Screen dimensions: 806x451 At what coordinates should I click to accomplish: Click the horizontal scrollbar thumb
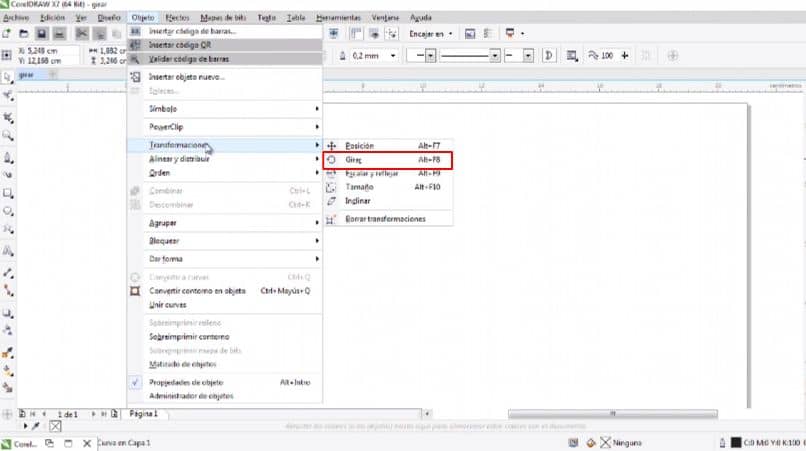(x=613, y=413)
